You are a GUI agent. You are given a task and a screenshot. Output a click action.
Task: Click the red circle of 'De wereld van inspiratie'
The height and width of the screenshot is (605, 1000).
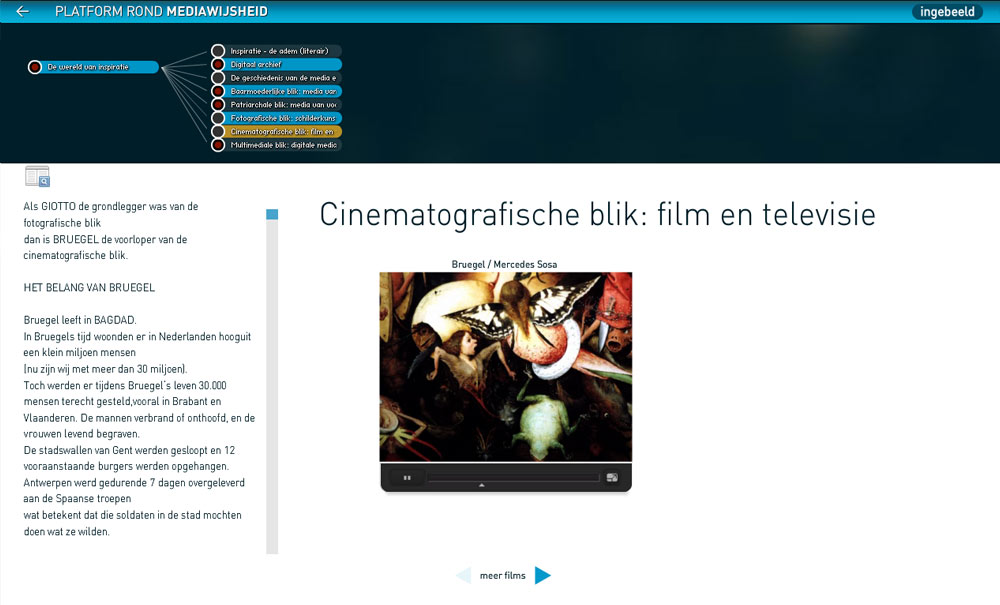[x=35, y=67]
